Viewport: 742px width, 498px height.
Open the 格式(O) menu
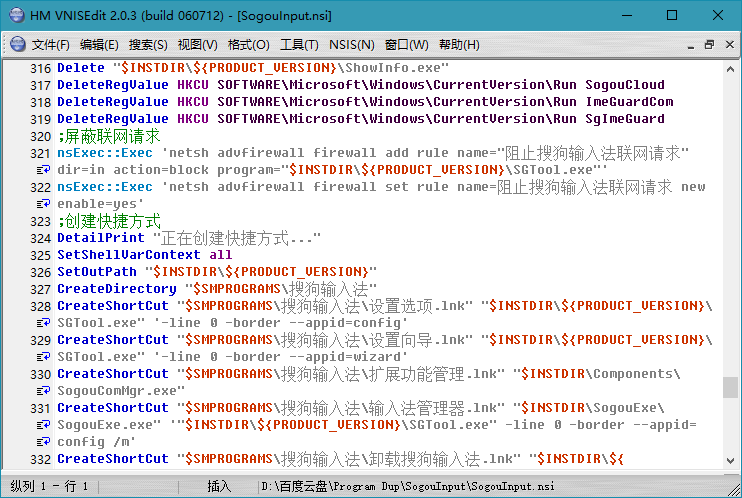(248, 45)
